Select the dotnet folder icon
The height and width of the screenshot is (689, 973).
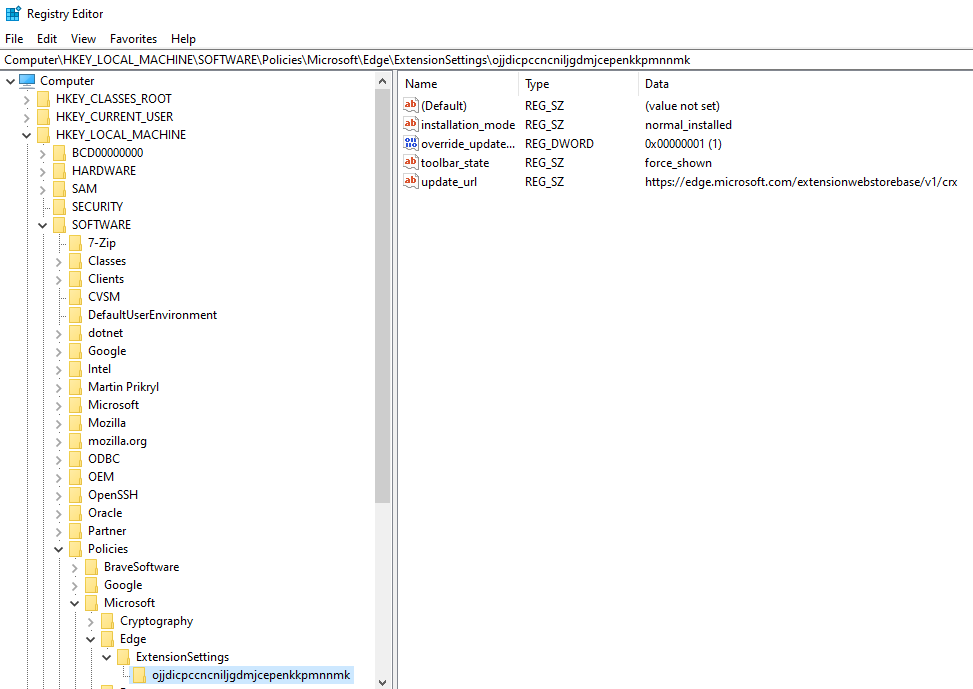click(x=76, y=333)
